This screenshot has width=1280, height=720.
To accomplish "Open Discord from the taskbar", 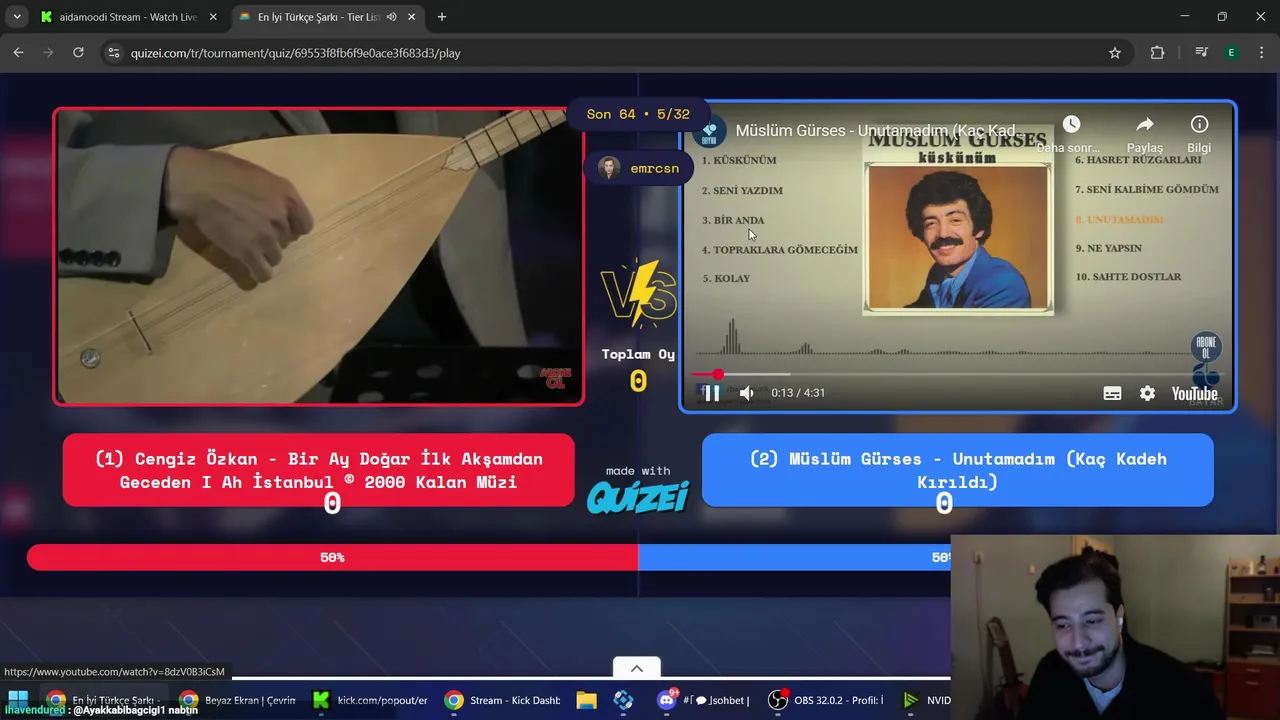I will 702,700.
